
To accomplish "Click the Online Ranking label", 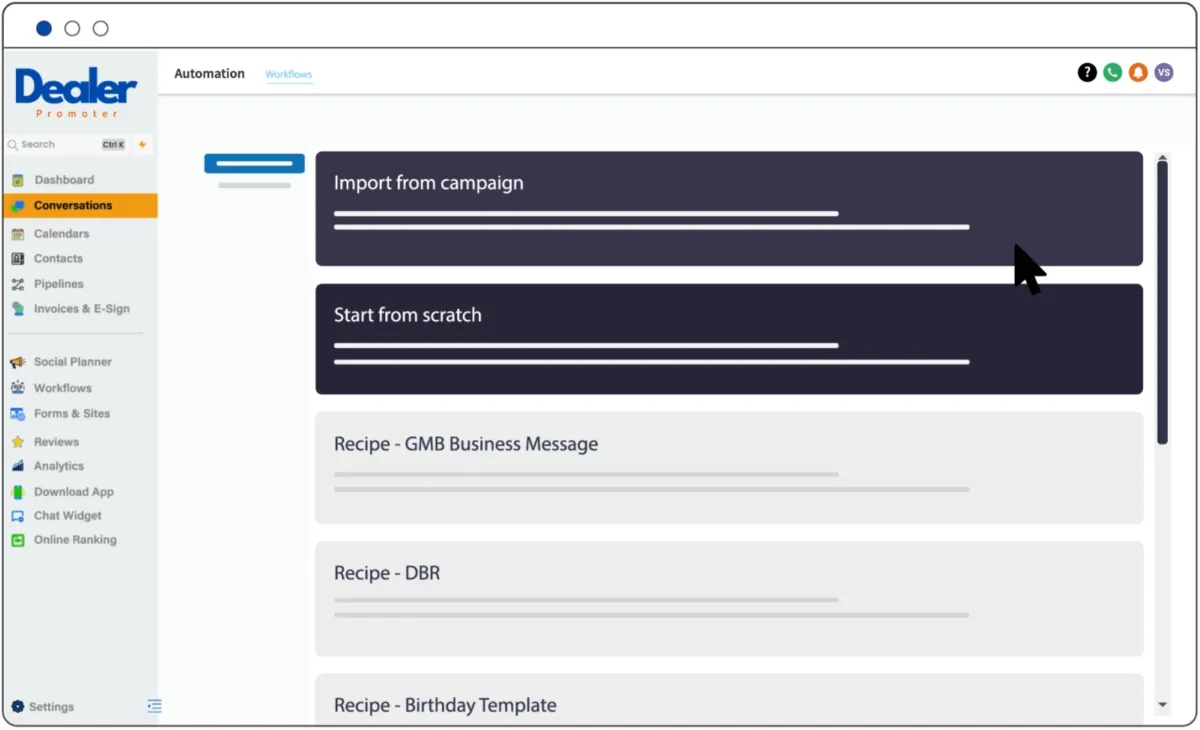I will click(x=75, y=540).
